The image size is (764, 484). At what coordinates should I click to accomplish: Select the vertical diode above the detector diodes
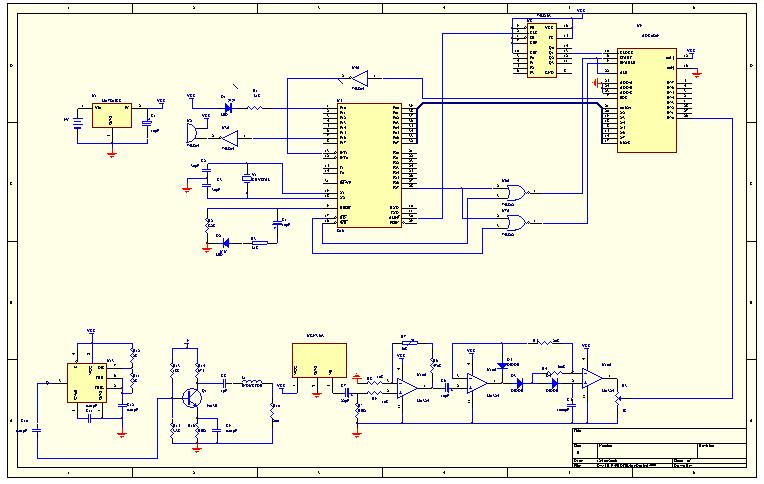point(502,365)
